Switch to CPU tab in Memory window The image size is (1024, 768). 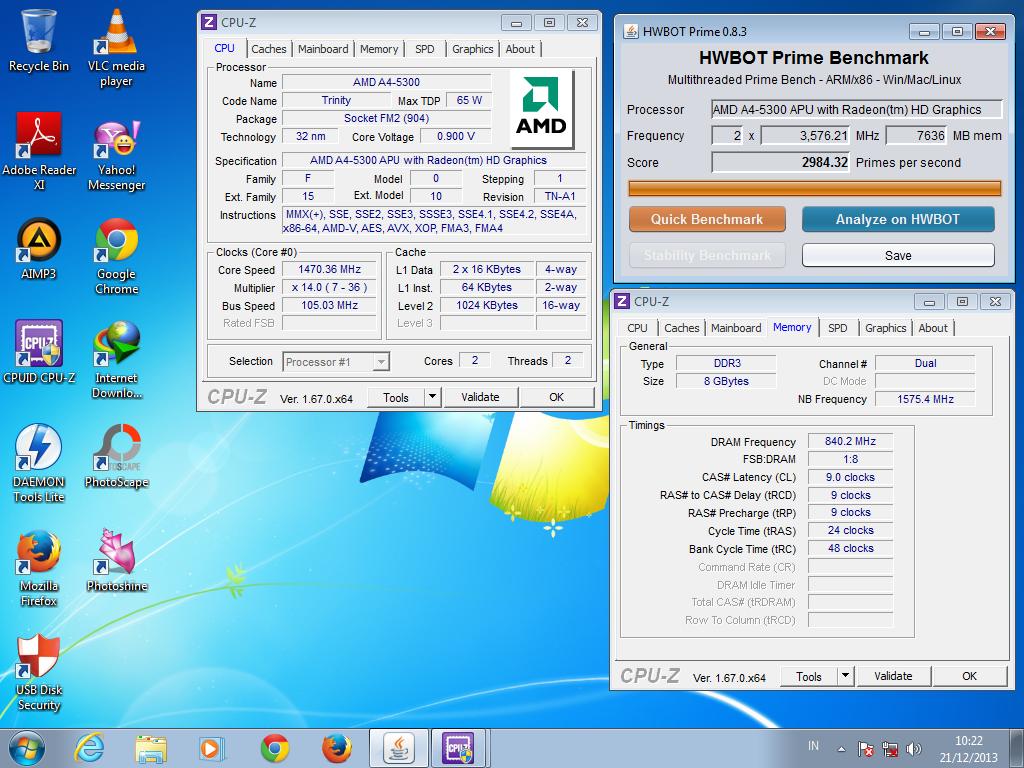637,328
